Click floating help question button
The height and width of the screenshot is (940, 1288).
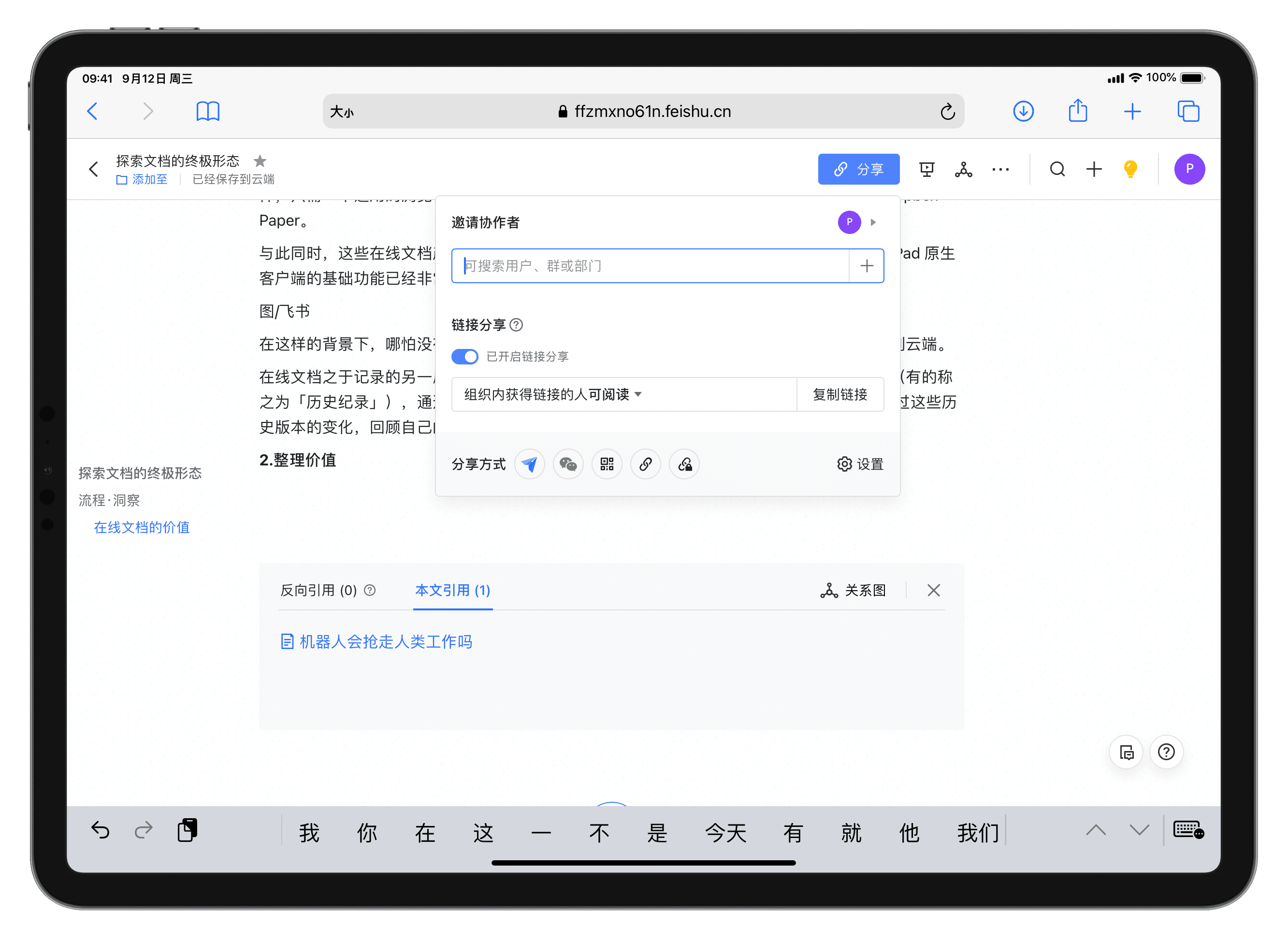1166,752
